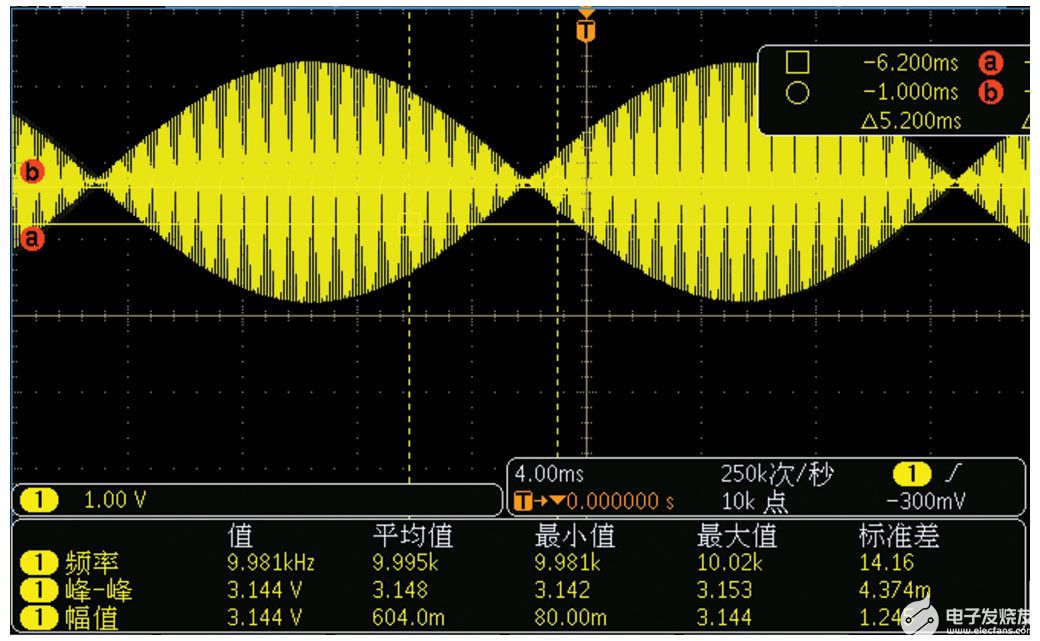This screenshot has height=641, width=1040.
Task: Select the 峰-峰 measurement label
Action: (x=99, y=591)
